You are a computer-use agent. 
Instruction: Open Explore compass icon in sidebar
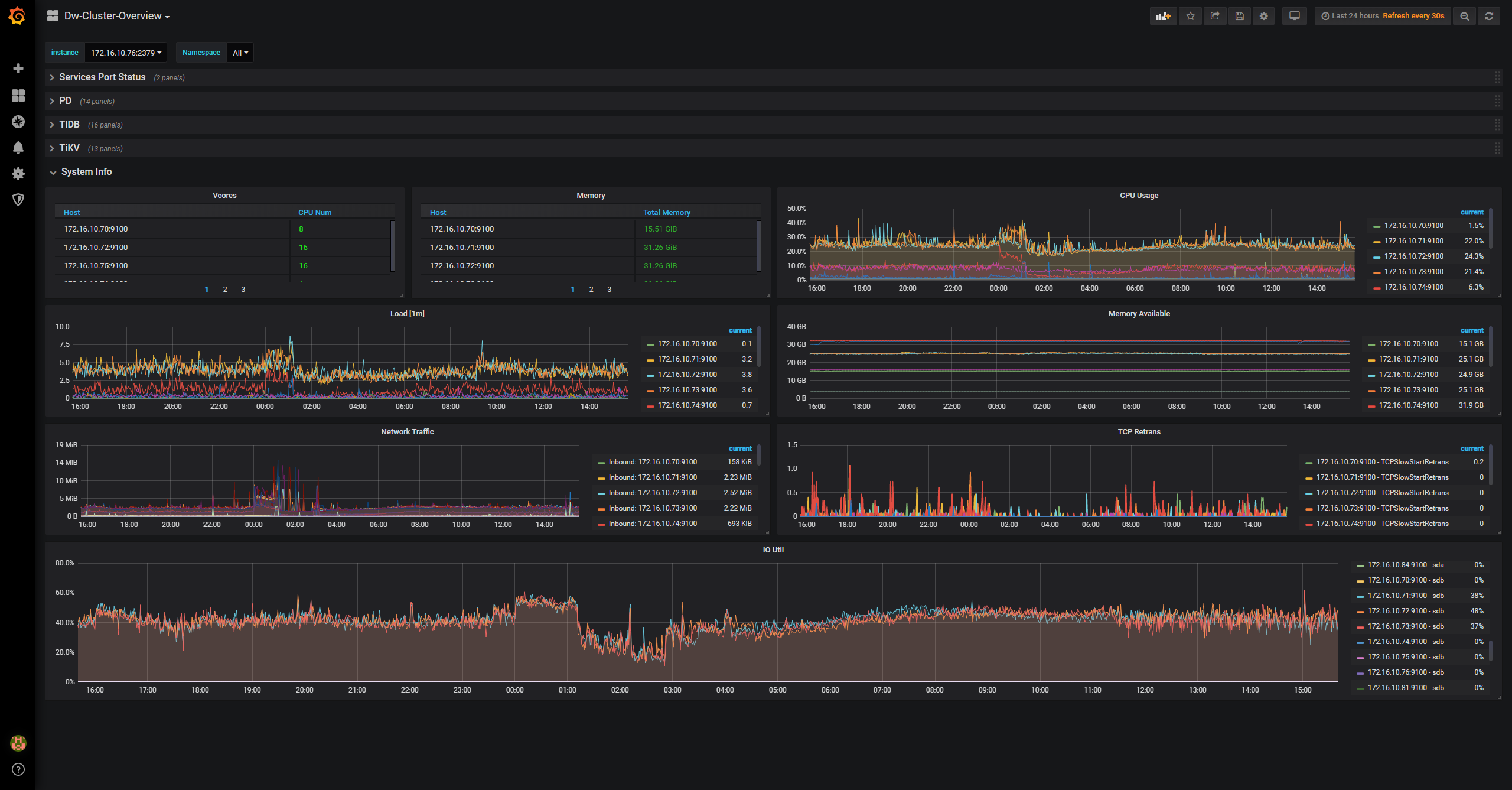[x=18, y=122]
